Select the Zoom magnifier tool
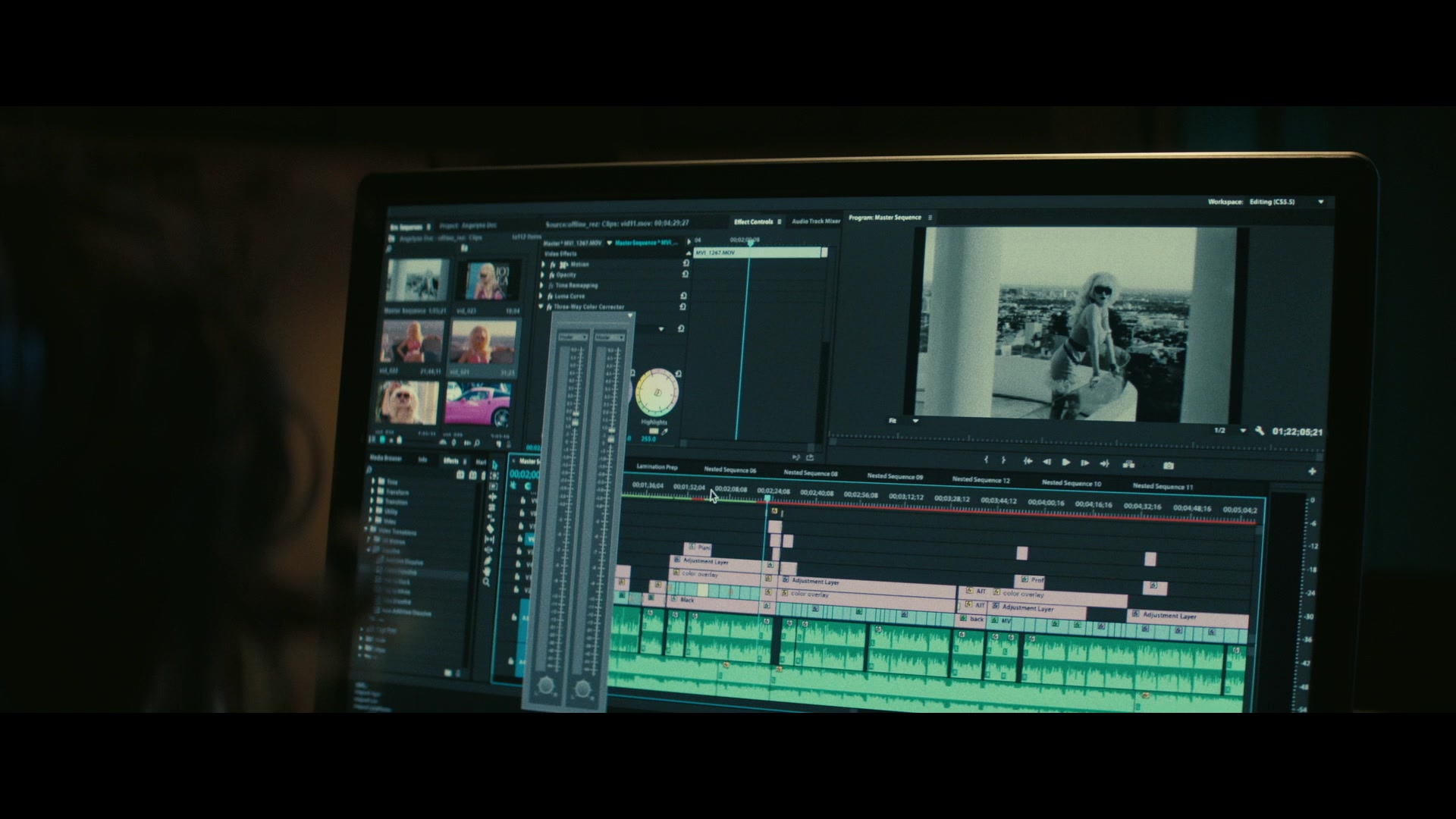 (x=486, y=582)
